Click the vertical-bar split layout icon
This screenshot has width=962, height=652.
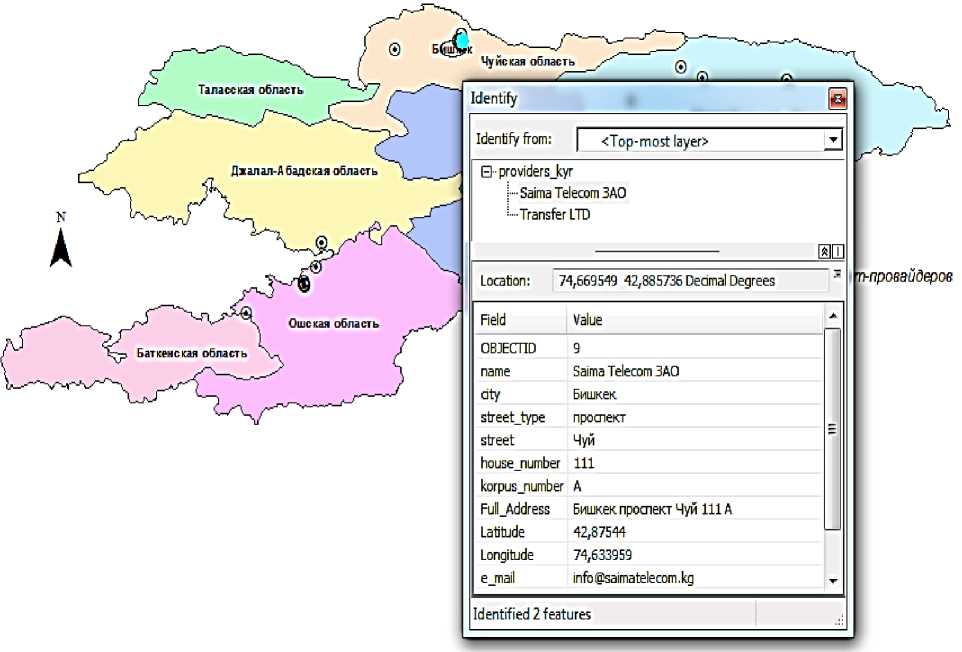(837, 251)
